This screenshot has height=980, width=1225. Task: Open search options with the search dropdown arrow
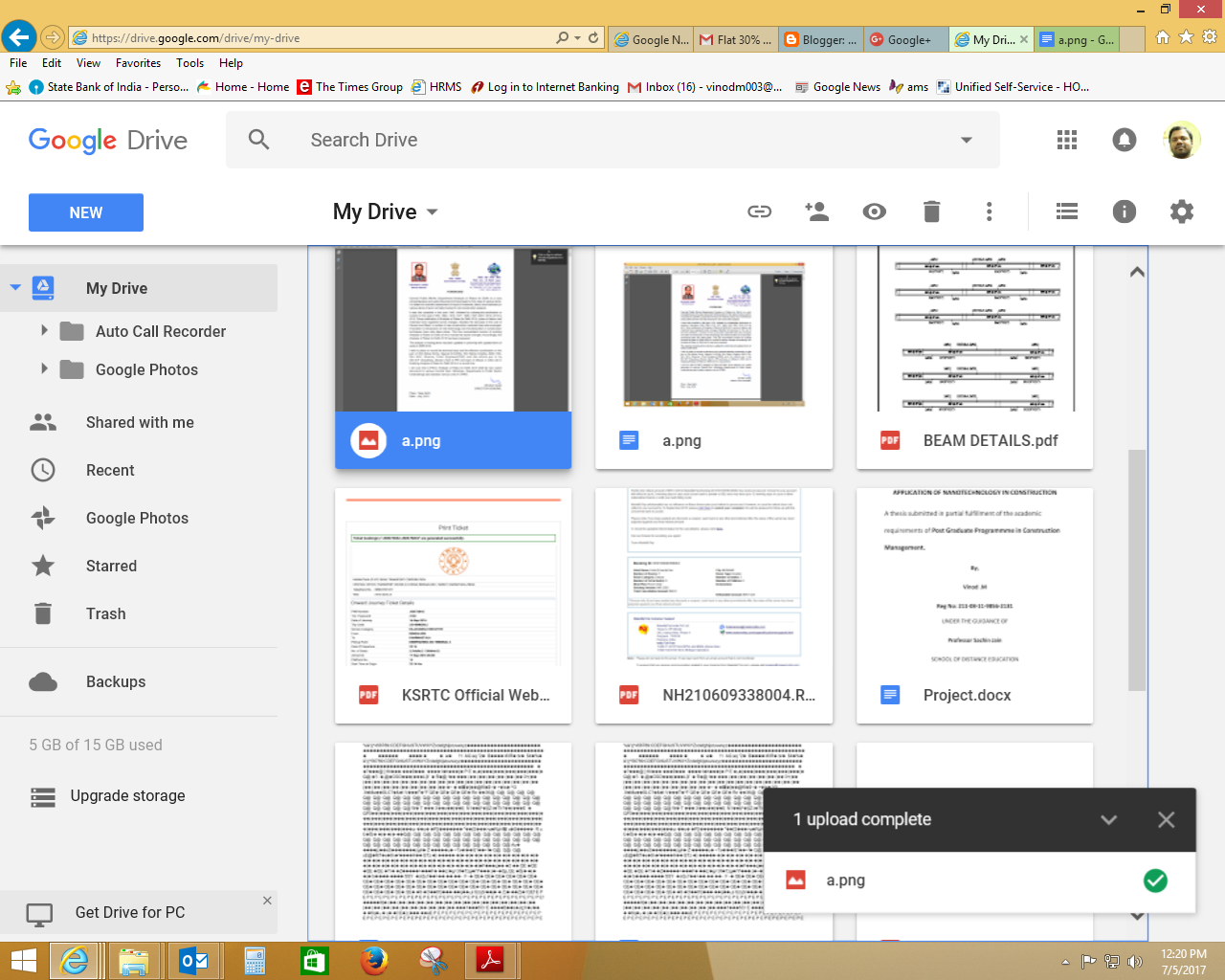tap(966, 140)
